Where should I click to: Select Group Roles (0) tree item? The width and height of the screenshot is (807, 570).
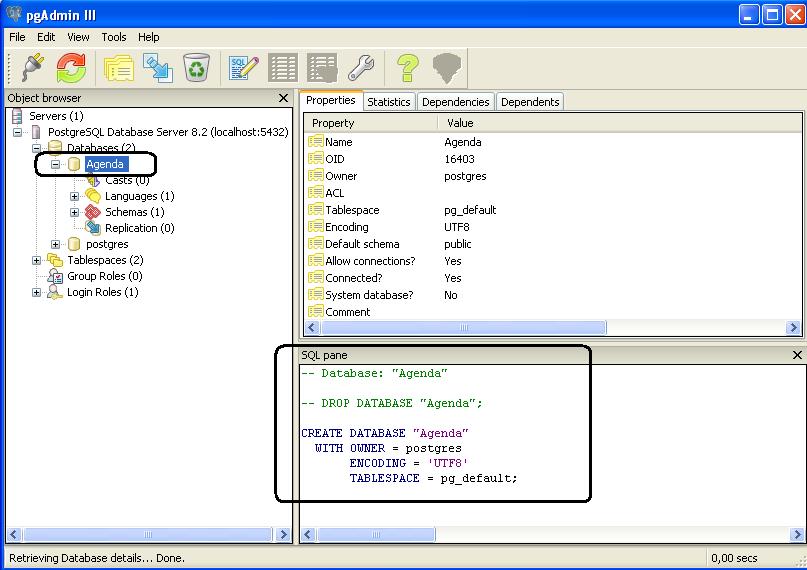(x=104, y=276)
